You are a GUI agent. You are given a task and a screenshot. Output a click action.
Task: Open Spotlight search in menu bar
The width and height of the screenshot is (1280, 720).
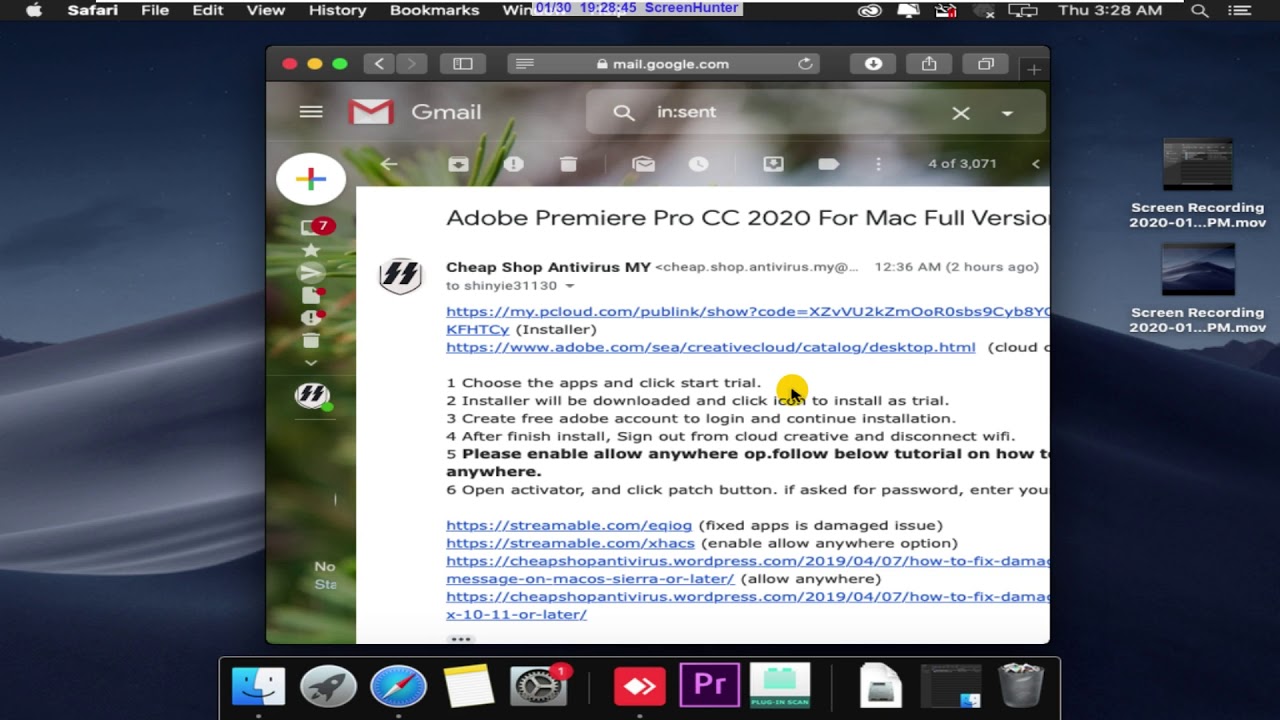pyautogui.click(x=1200, y=10)
